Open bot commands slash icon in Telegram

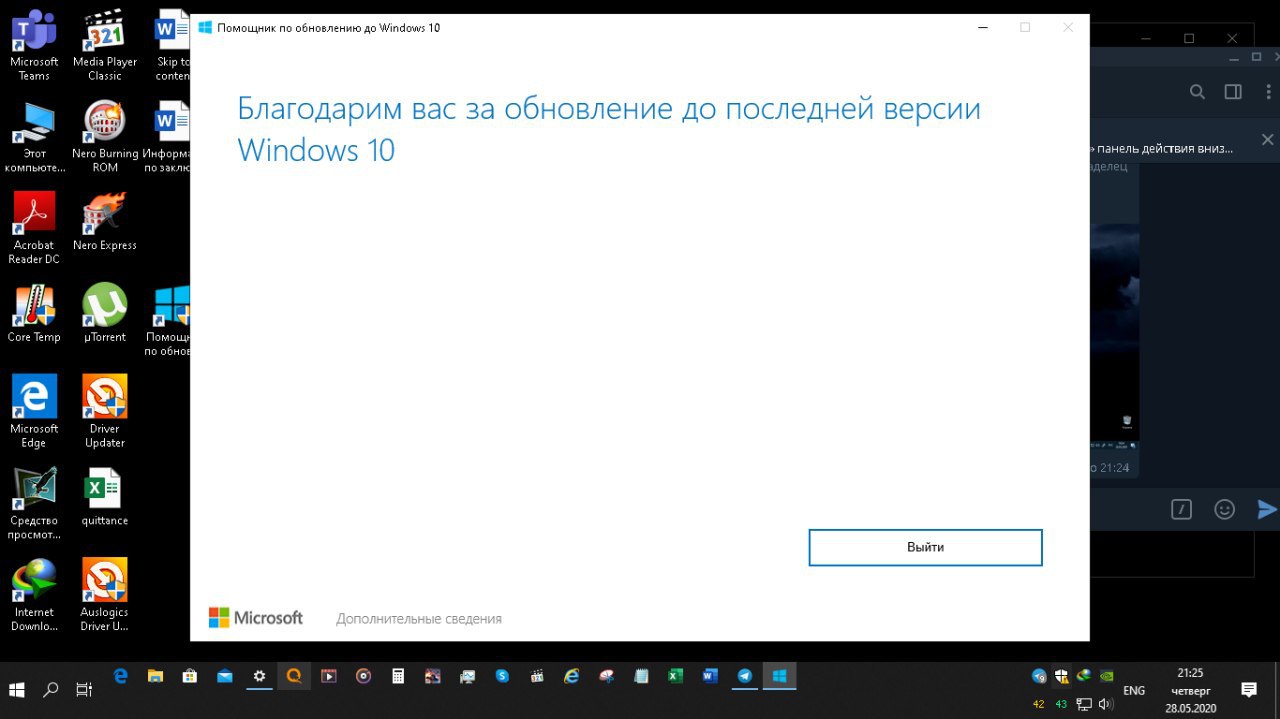coord(1181,509)
